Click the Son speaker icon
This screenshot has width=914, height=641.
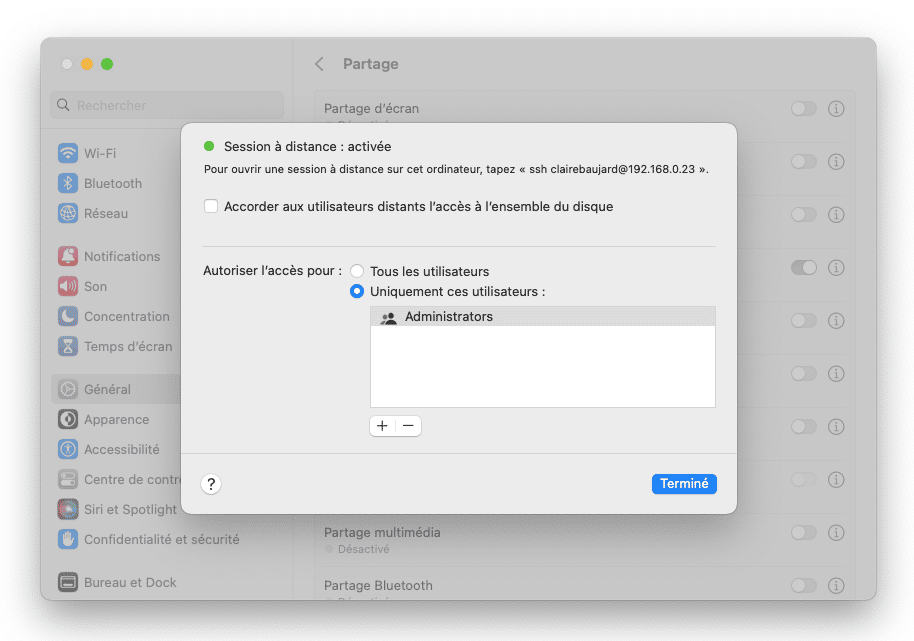[x=68, y=287]
